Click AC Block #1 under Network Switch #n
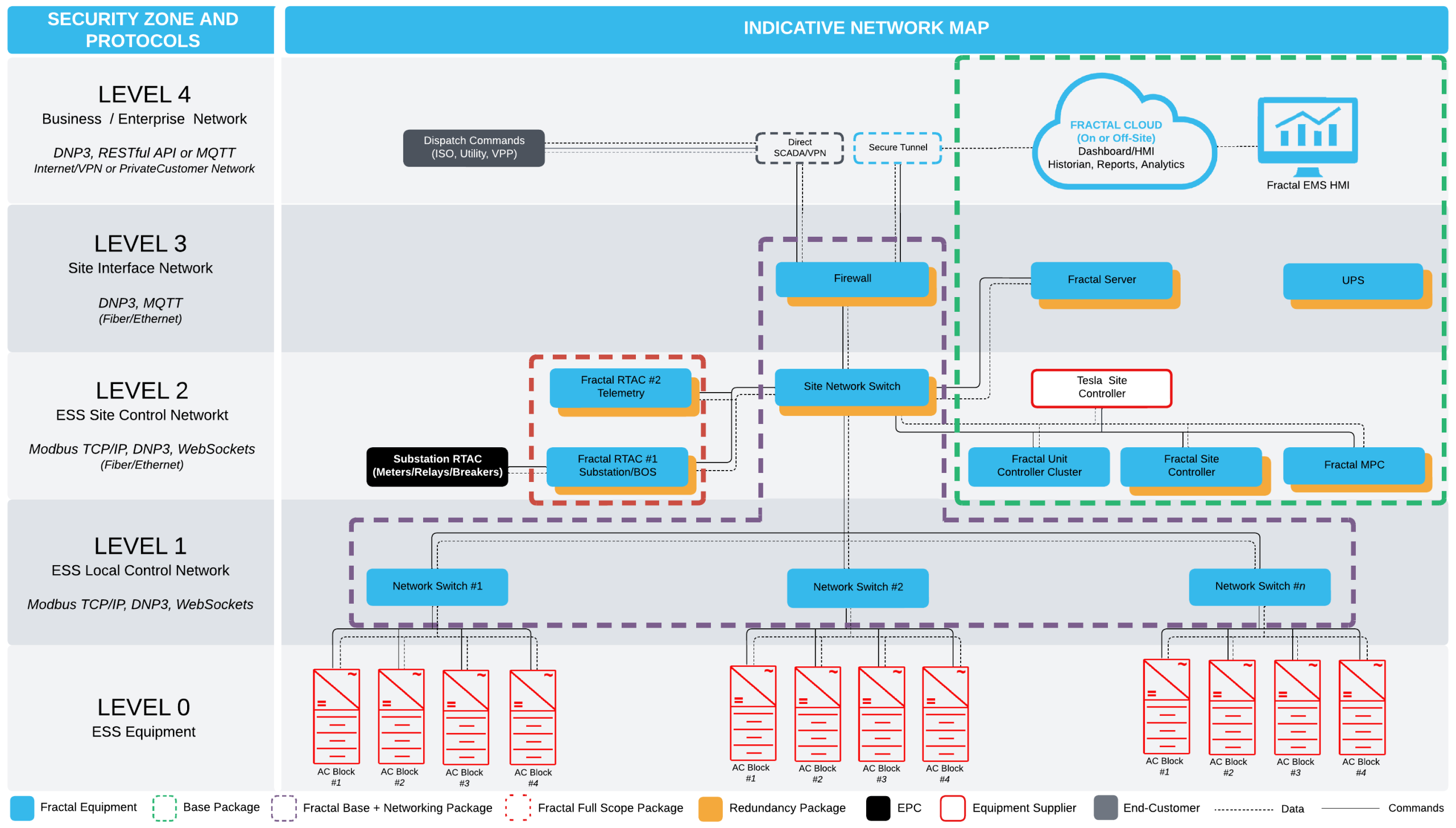 1167,706
